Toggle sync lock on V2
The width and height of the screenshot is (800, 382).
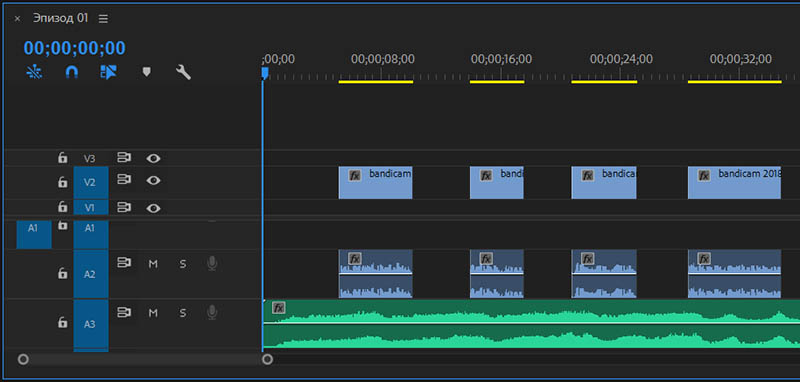[124, 180]
